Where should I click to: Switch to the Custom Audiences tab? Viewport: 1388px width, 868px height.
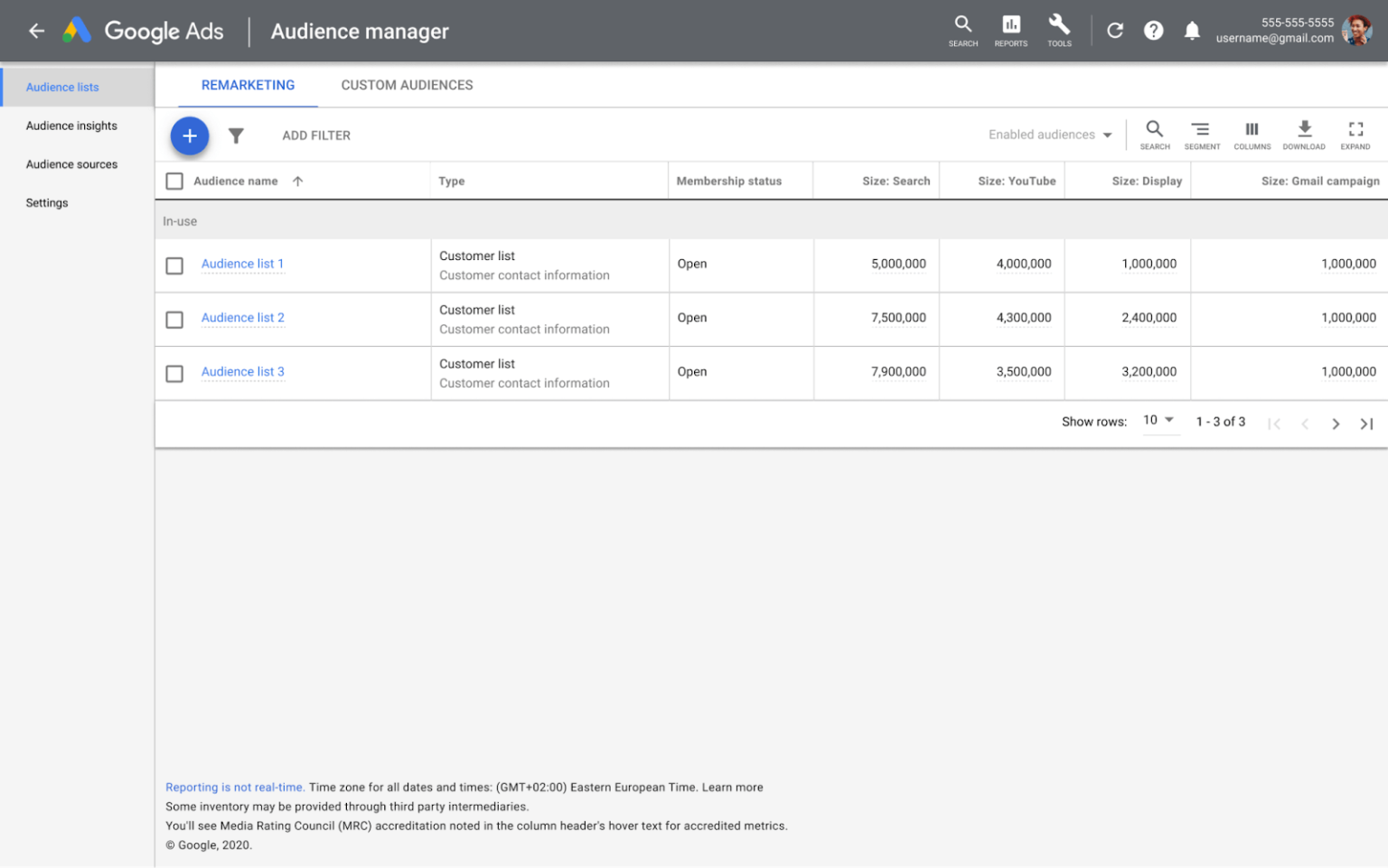coord(407,84)
